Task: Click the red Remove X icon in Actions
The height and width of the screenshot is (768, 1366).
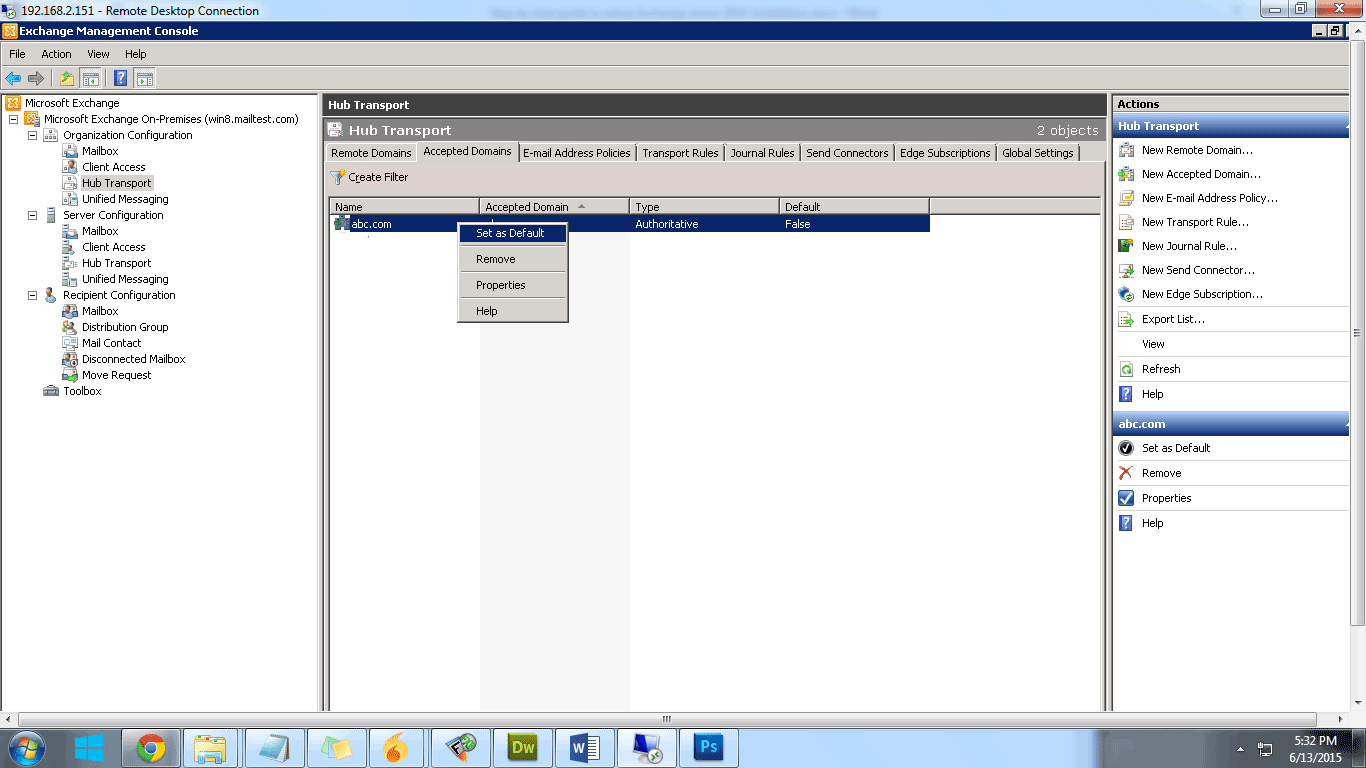Action: point(1125,473)
